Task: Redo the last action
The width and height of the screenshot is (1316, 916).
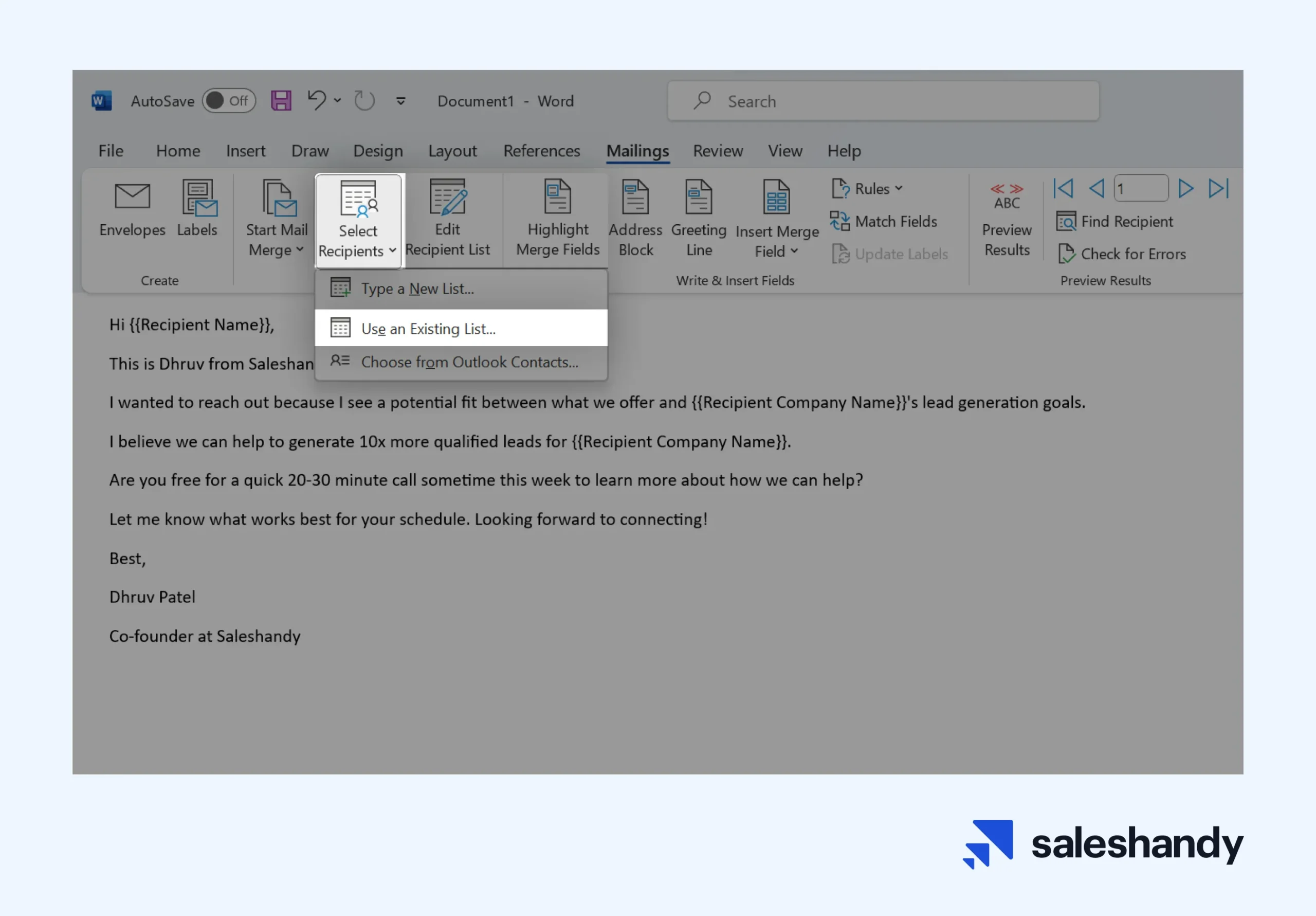Action: coord(364,101)
